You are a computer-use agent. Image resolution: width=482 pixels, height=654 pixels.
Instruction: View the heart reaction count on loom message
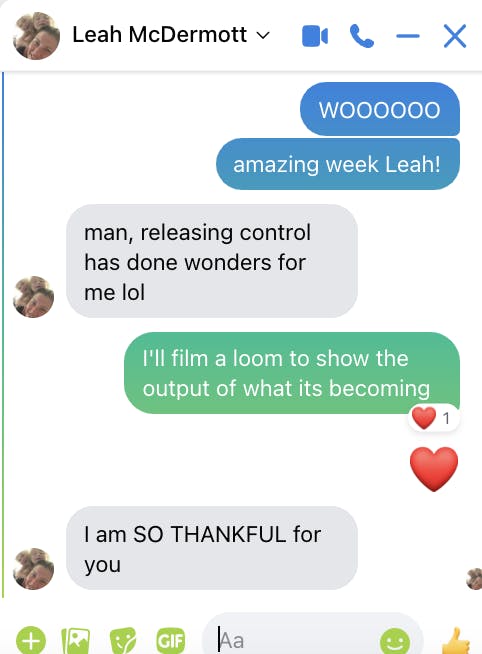click(x=434, y=418)
